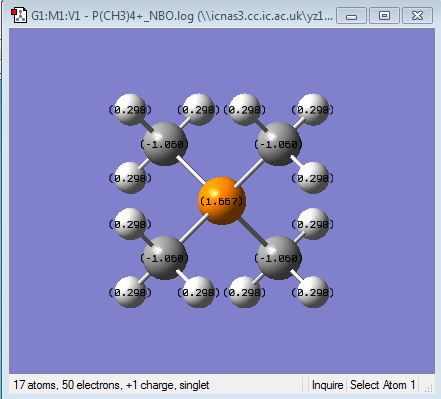Select the top-left corner hydrogen atom

coord(130,109)
